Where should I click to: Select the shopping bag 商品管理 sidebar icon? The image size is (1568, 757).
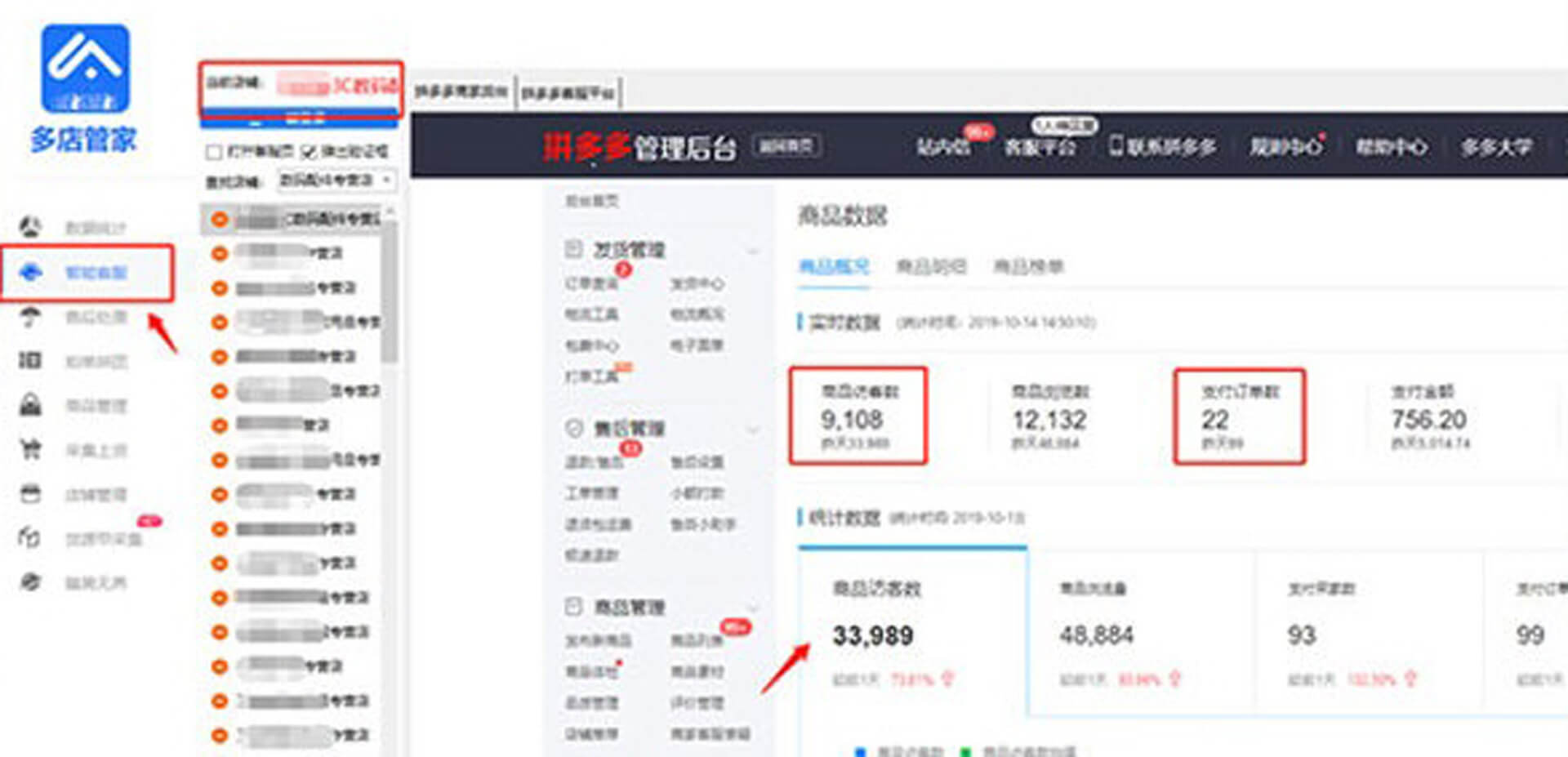point(31,405)
